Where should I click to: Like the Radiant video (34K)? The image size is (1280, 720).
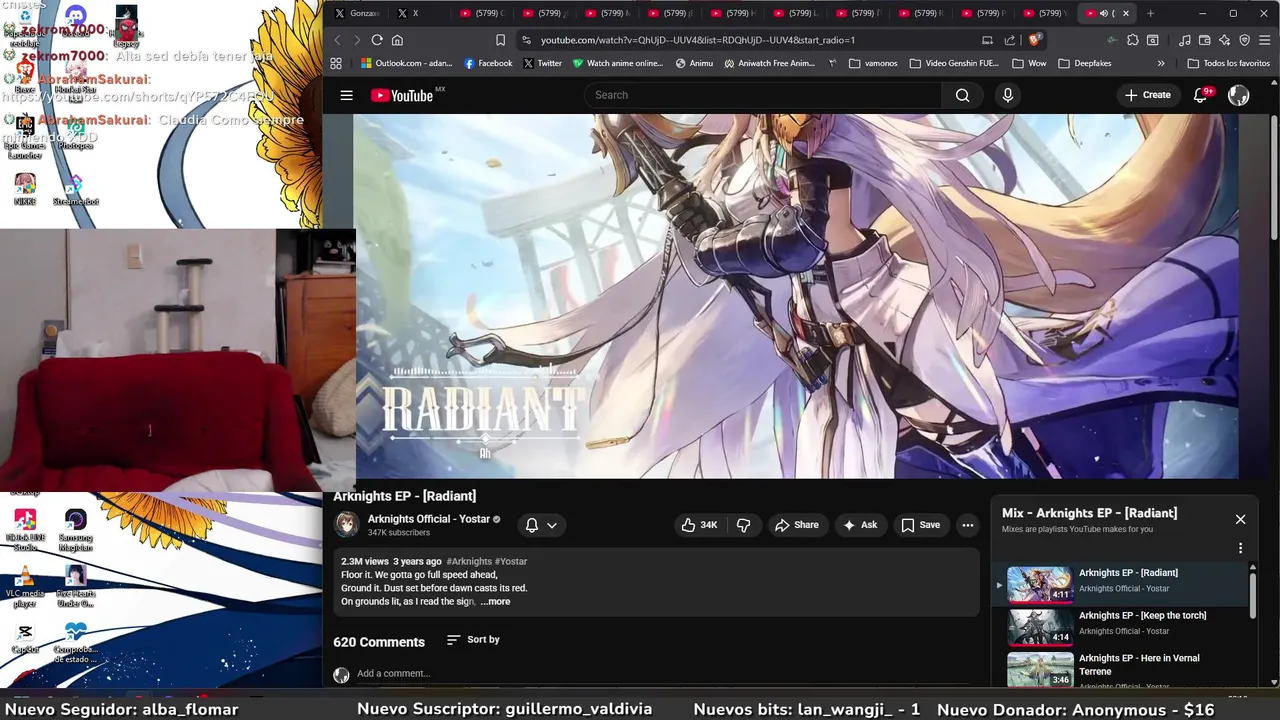pyautogui.click(x=699, y=525)
